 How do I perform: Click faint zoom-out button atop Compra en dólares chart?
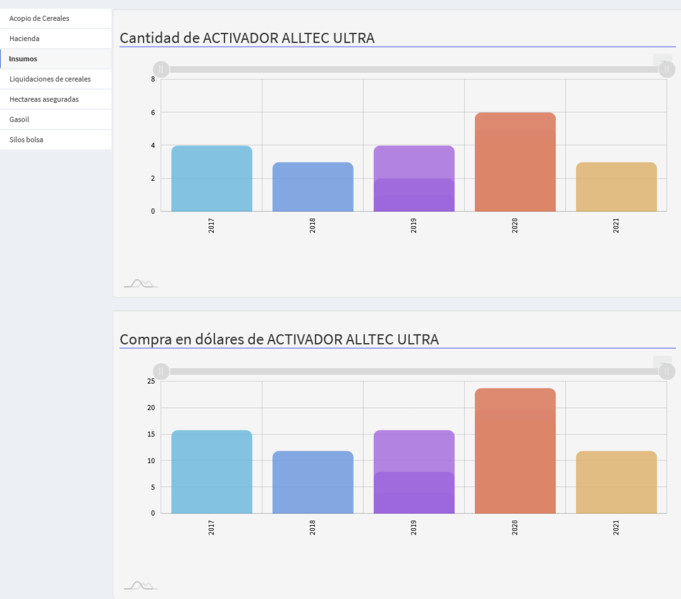pos(662,362)
